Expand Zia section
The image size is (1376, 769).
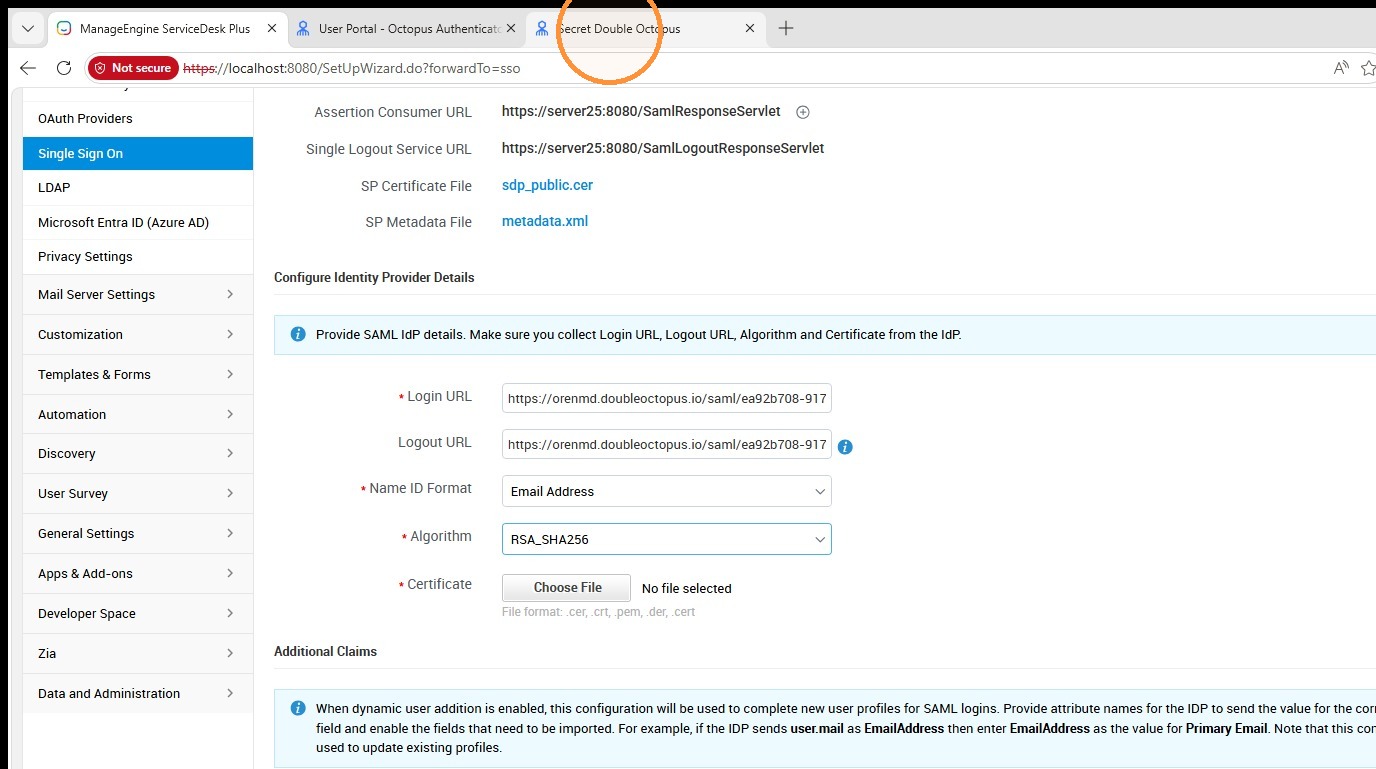point(138,654)
